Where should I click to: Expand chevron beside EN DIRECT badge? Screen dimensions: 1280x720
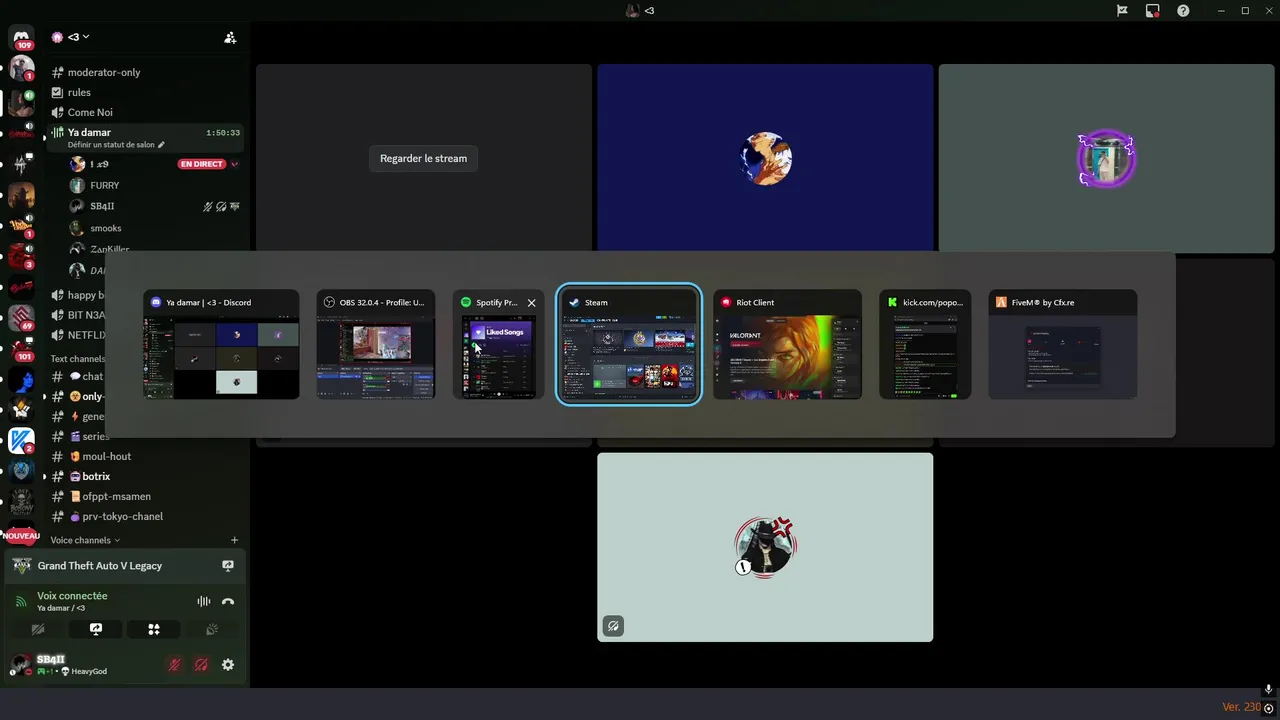coord(235,164)
